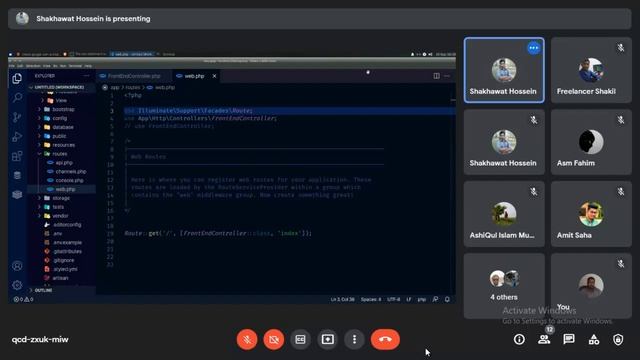Viewport: 640px width, 360px height.
Task: Show everyone in the People panel
Action: coord(544,339)
